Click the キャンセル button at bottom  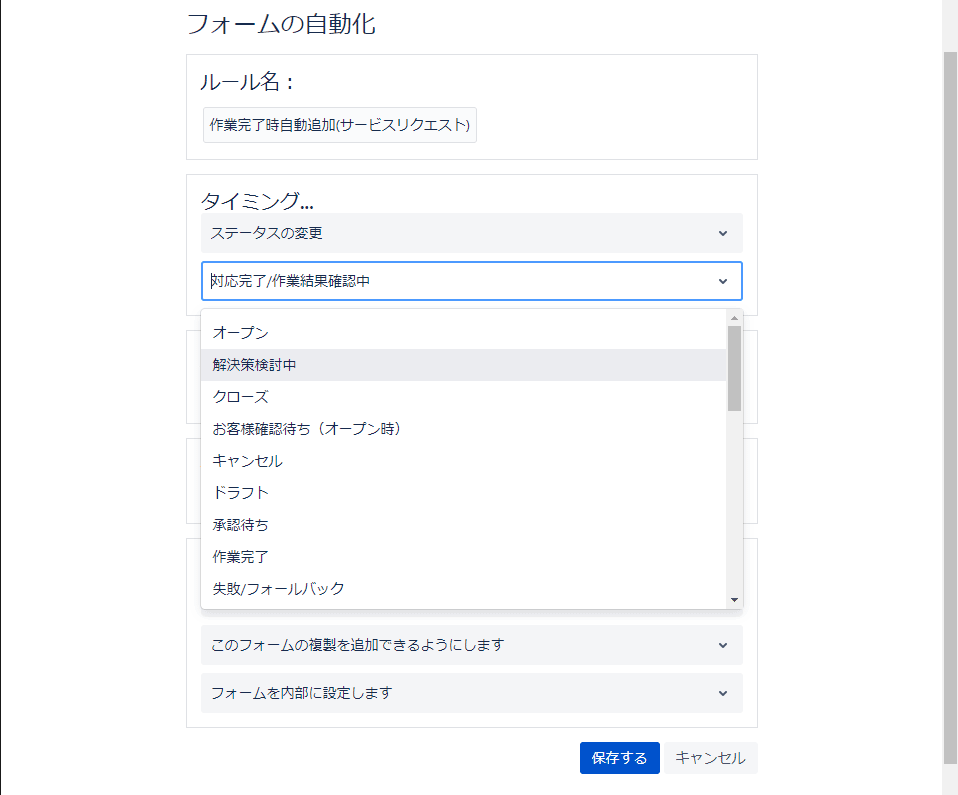[x=711, y=758]
